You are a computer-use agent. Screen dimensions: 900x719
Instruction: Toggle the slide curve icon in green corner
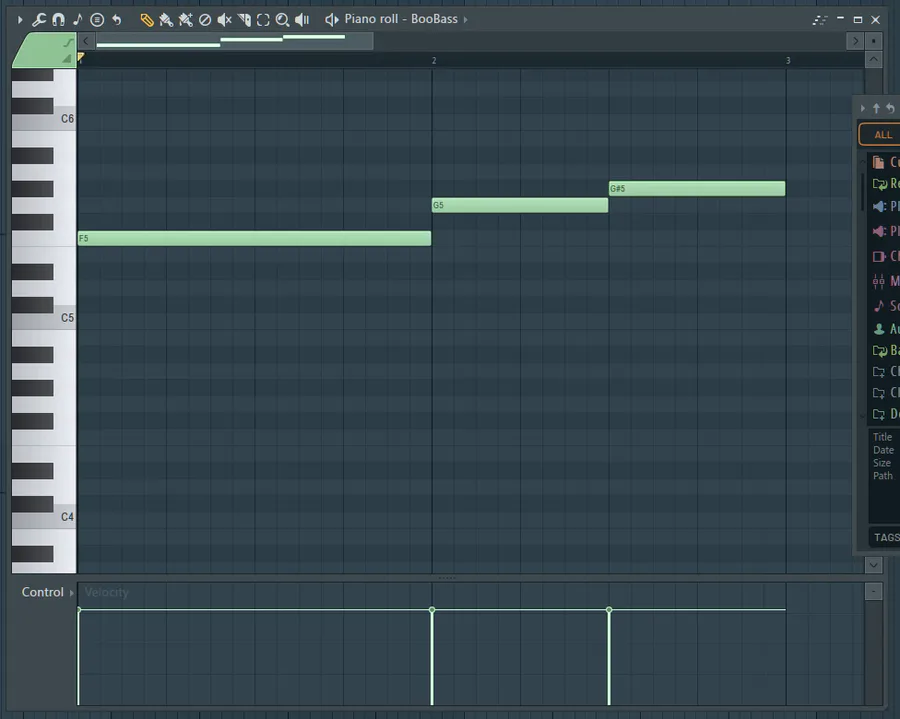(x=68, y=42)
